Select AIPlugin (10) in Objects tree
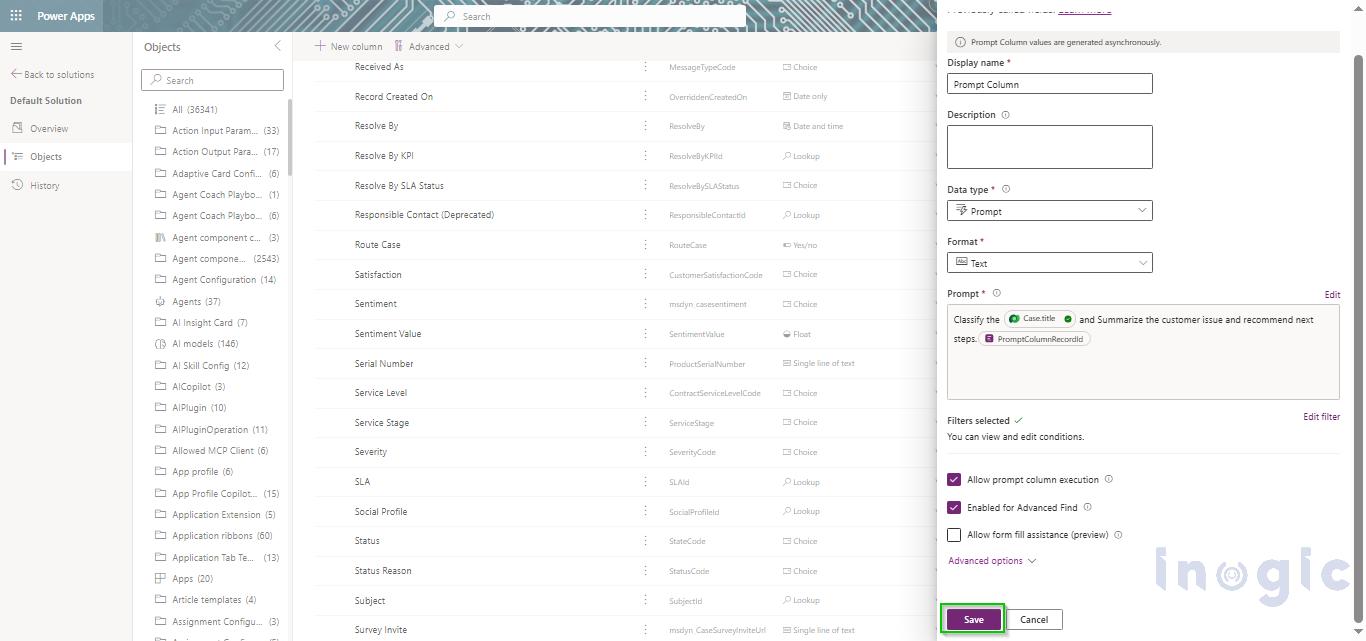Image resolution: width=1366 pixels, height=641 pixels. pyautogui.click(x=199, y=407)
